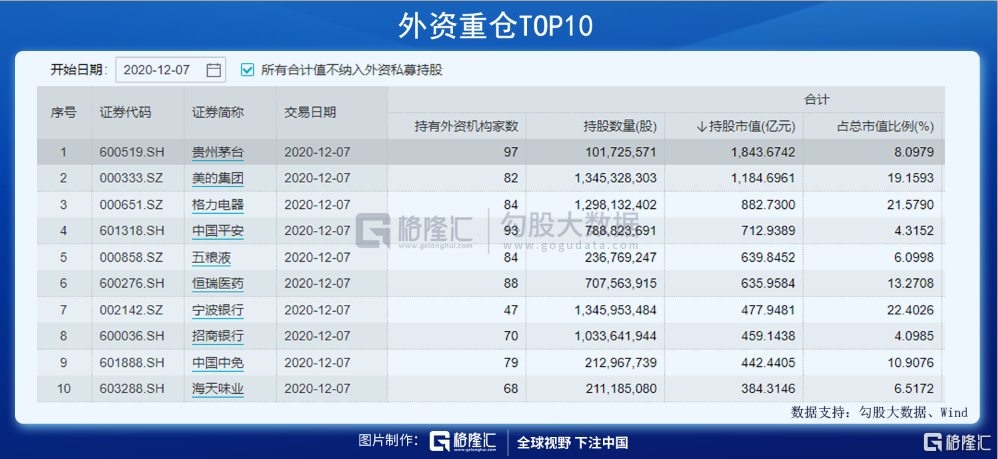998x459 pixels.
Task: Sort by 持有外资机构家数 column header
Action: point(467,127)
